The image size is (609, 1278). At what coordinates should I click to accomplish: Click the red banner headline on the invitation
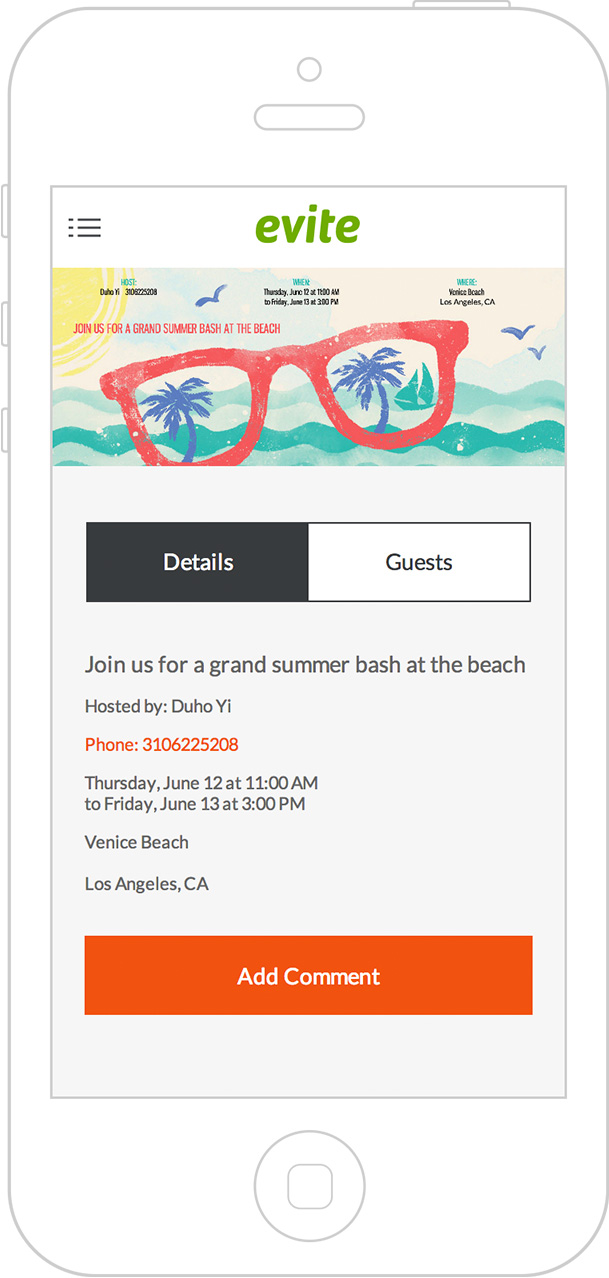(177, 328)
